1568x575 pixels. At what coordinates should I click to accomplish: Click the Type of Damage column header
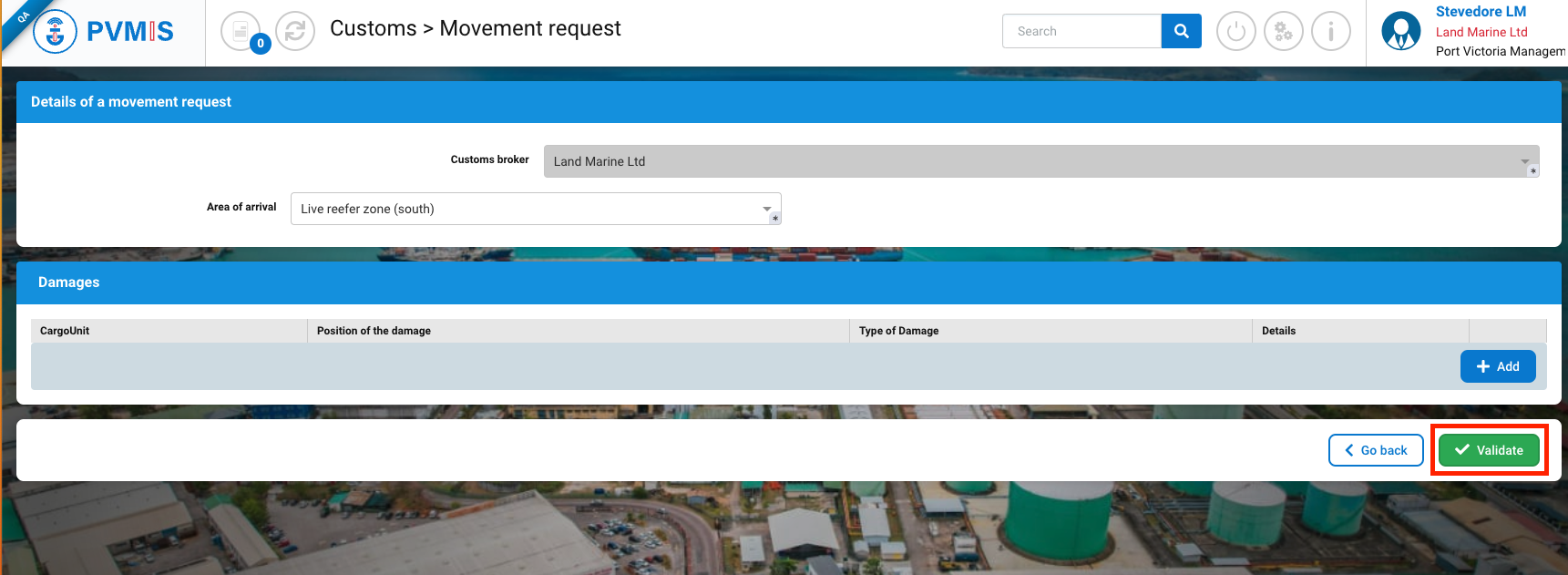(x=898, y=331)
